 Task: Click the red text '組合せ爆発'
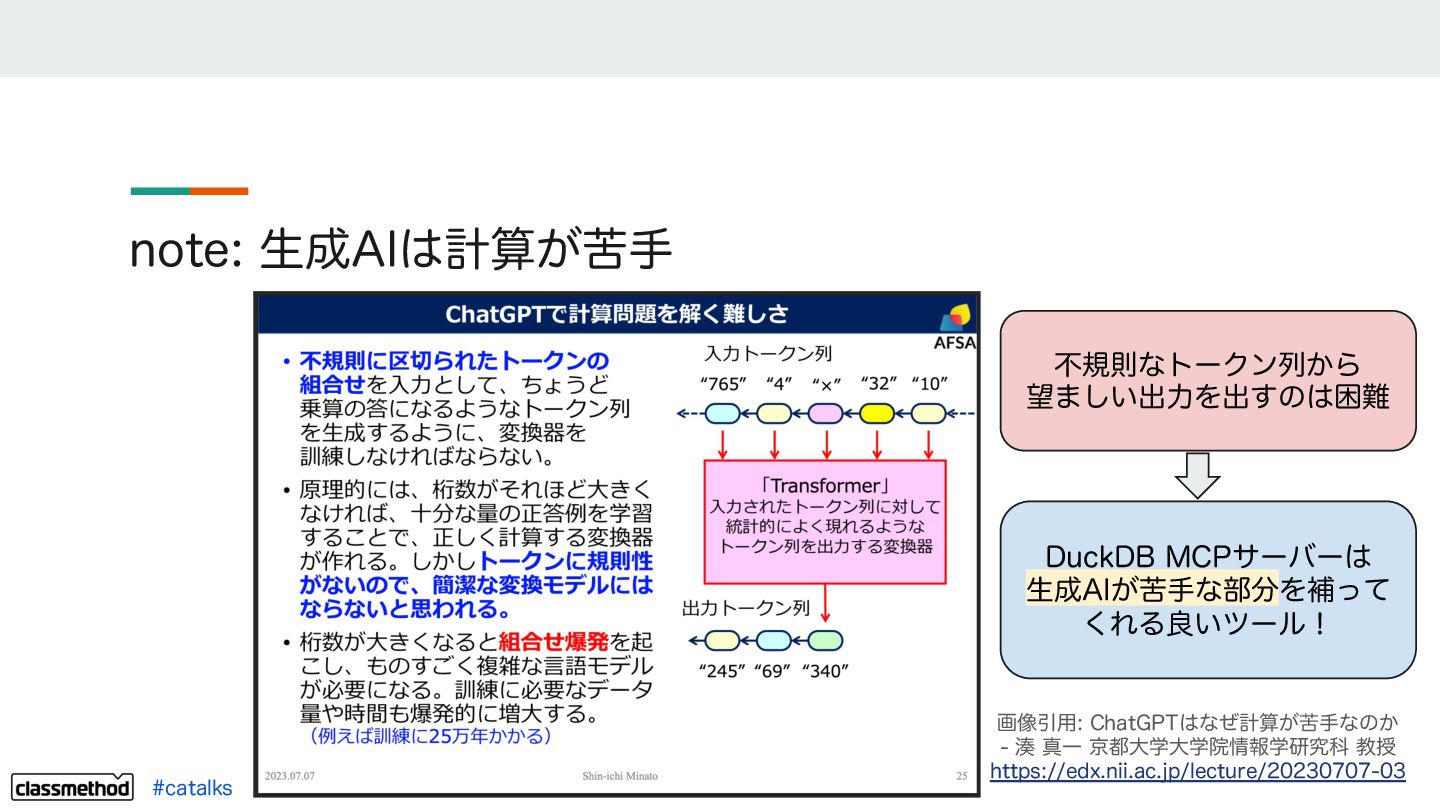click(x=554, y=640)
